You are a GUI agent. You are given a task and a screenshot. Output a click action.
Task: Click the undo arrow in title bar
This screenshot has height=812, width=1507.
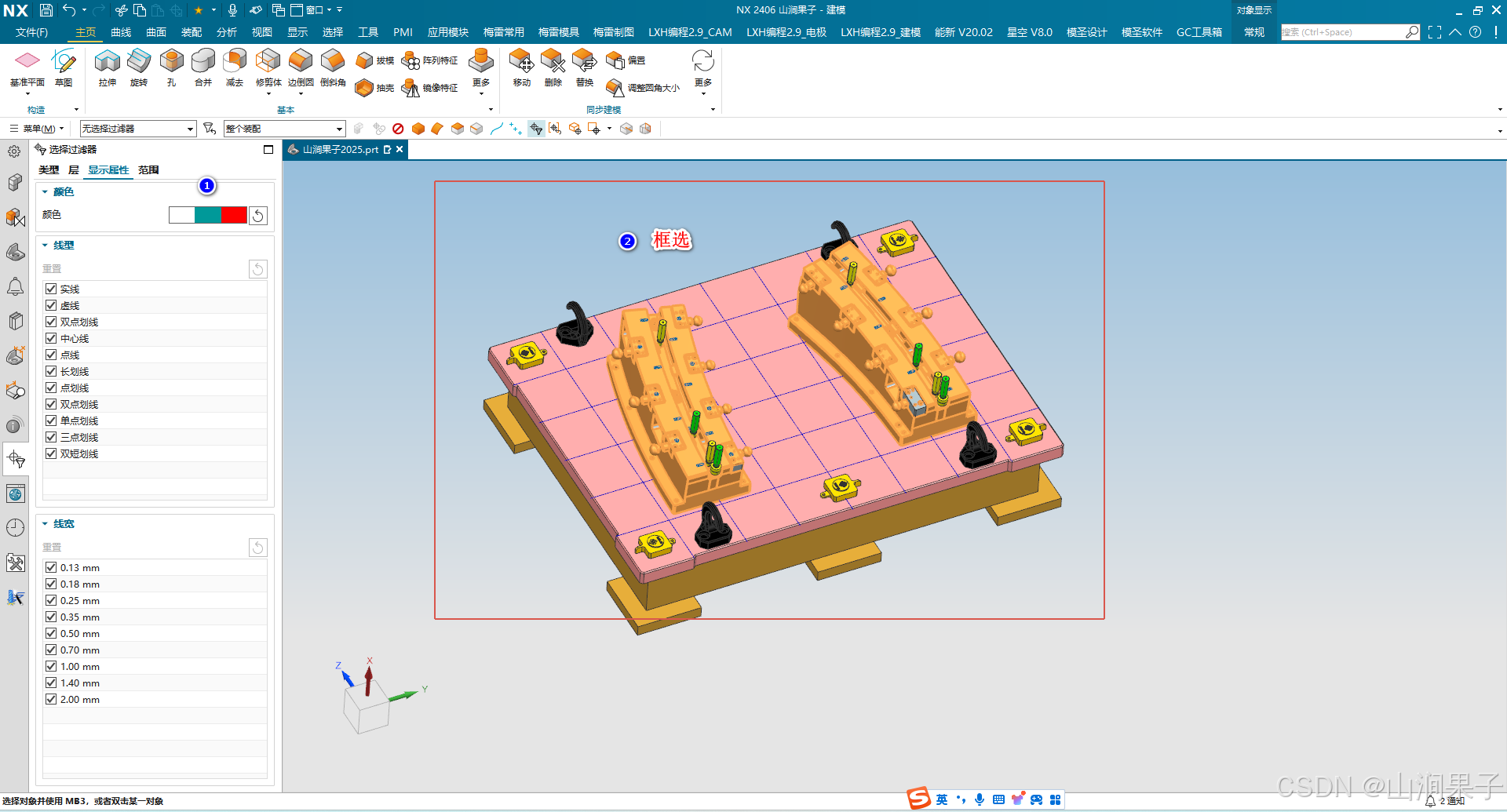click(x=70, y=10)
